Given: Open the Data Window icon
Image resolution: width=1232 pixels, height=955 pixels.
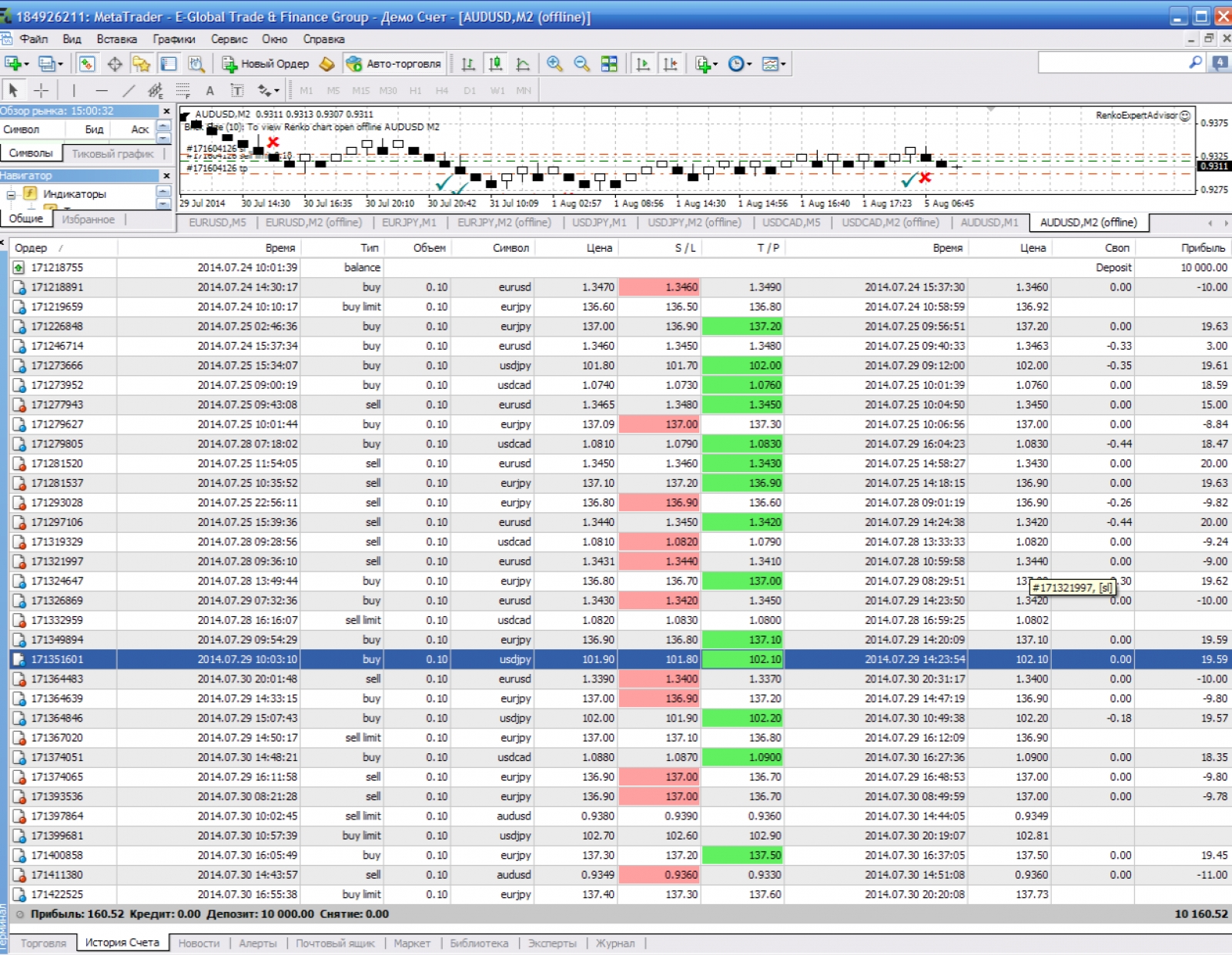Looking at the screenshot, I should click(x=115, y=64).
